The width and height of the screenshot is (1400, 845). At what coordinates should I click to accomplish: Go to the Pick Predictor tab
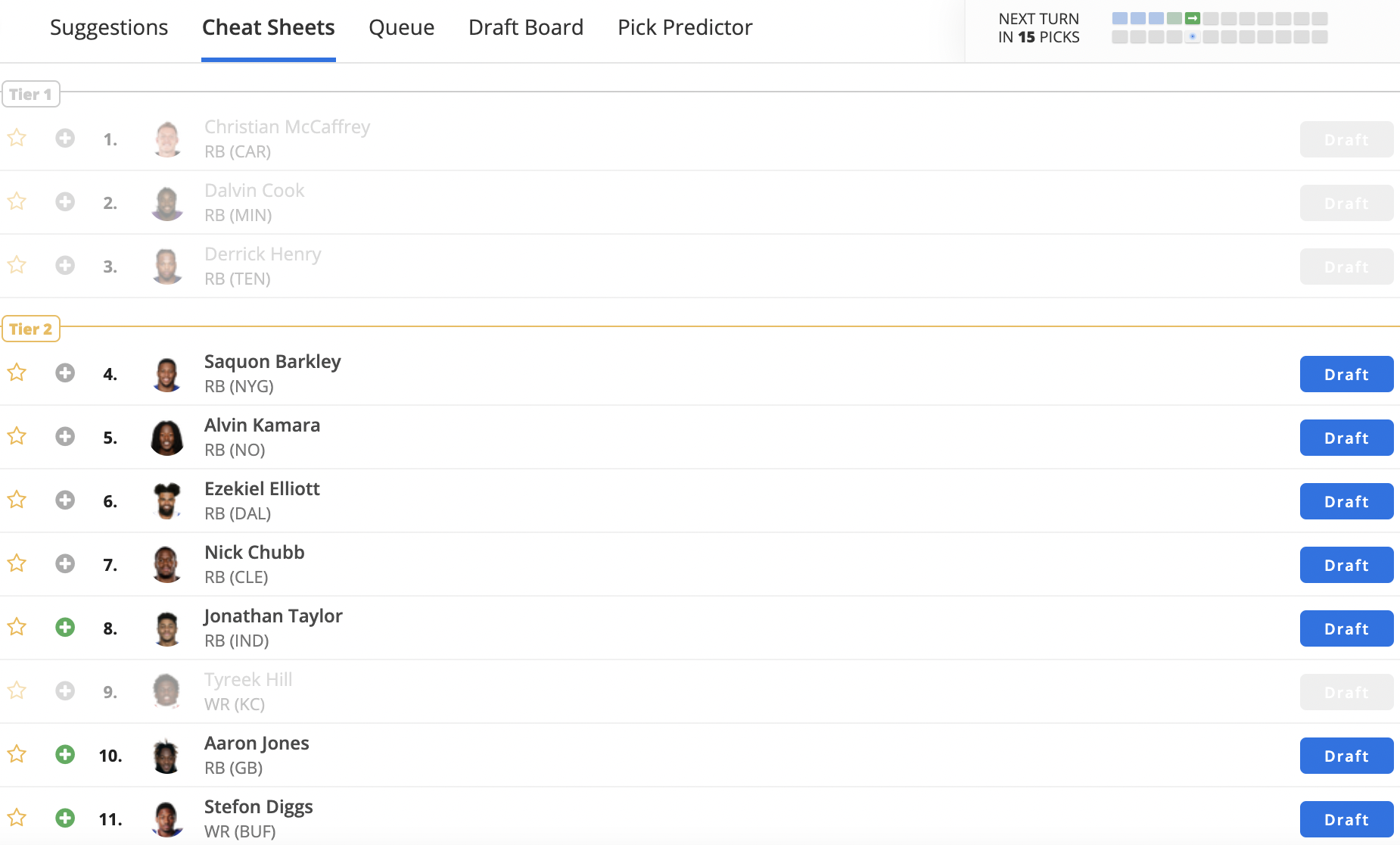click(685, 27)
